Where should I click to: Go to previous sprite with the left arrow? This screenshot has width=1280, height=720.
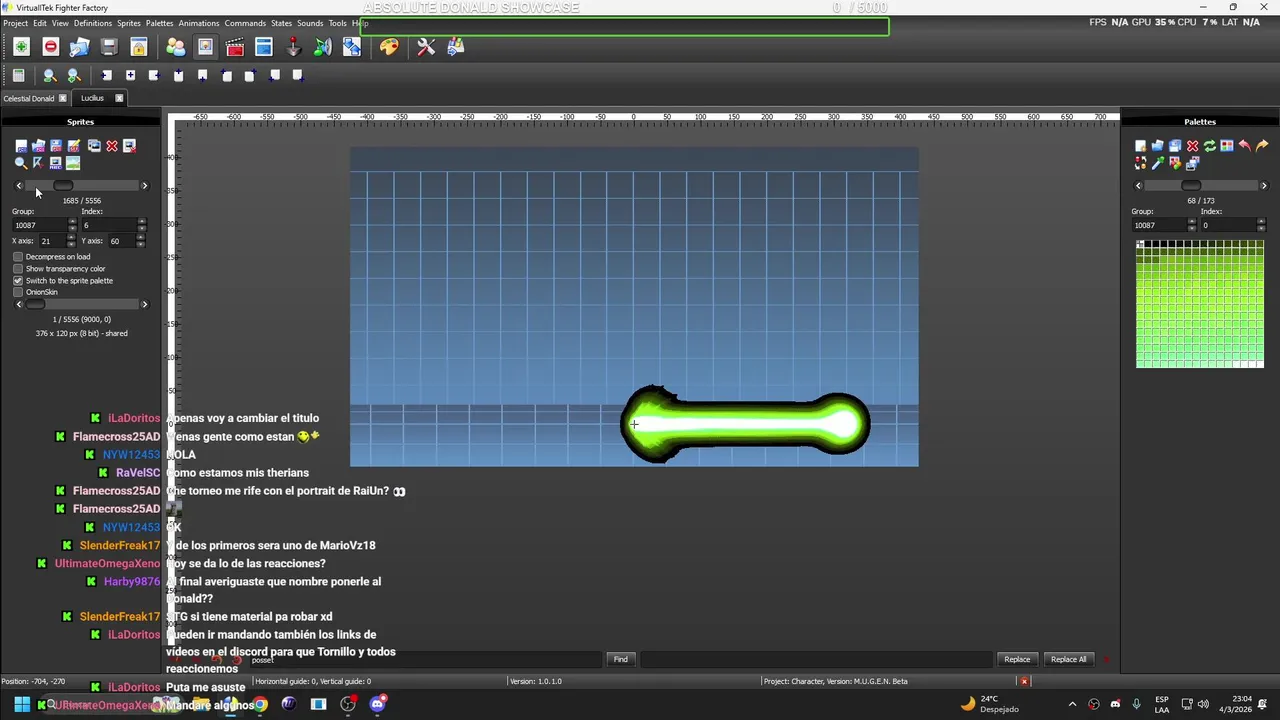point(18,186)
